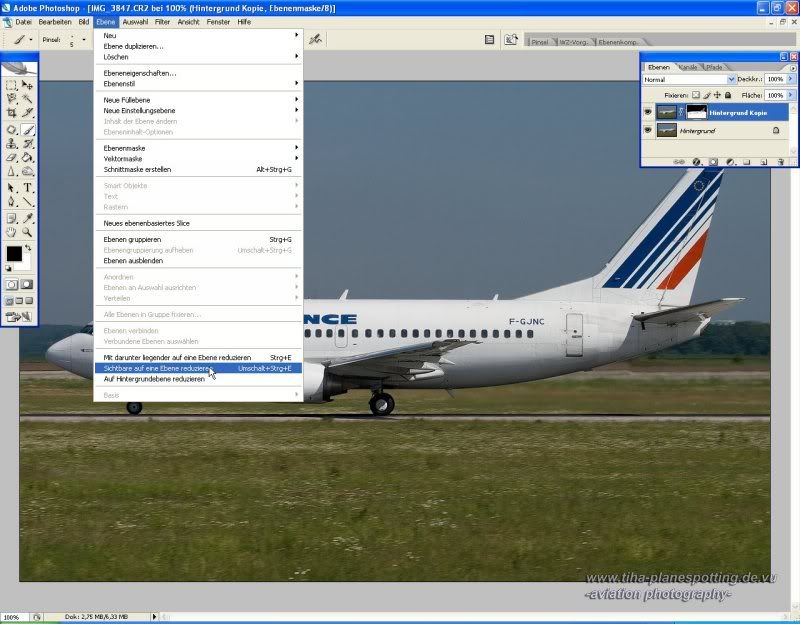Enable airbrush option in options bar
Screen dimensions: 800x624
click(315, 39)
